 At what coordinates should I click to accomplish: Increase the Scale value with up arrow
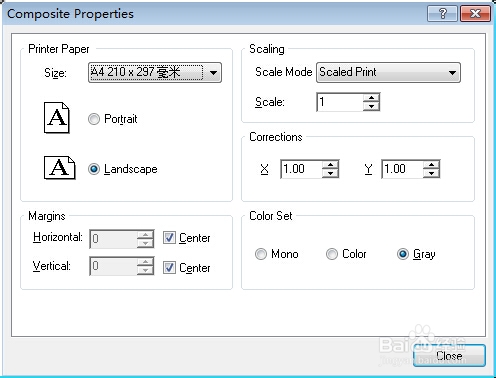371,98
